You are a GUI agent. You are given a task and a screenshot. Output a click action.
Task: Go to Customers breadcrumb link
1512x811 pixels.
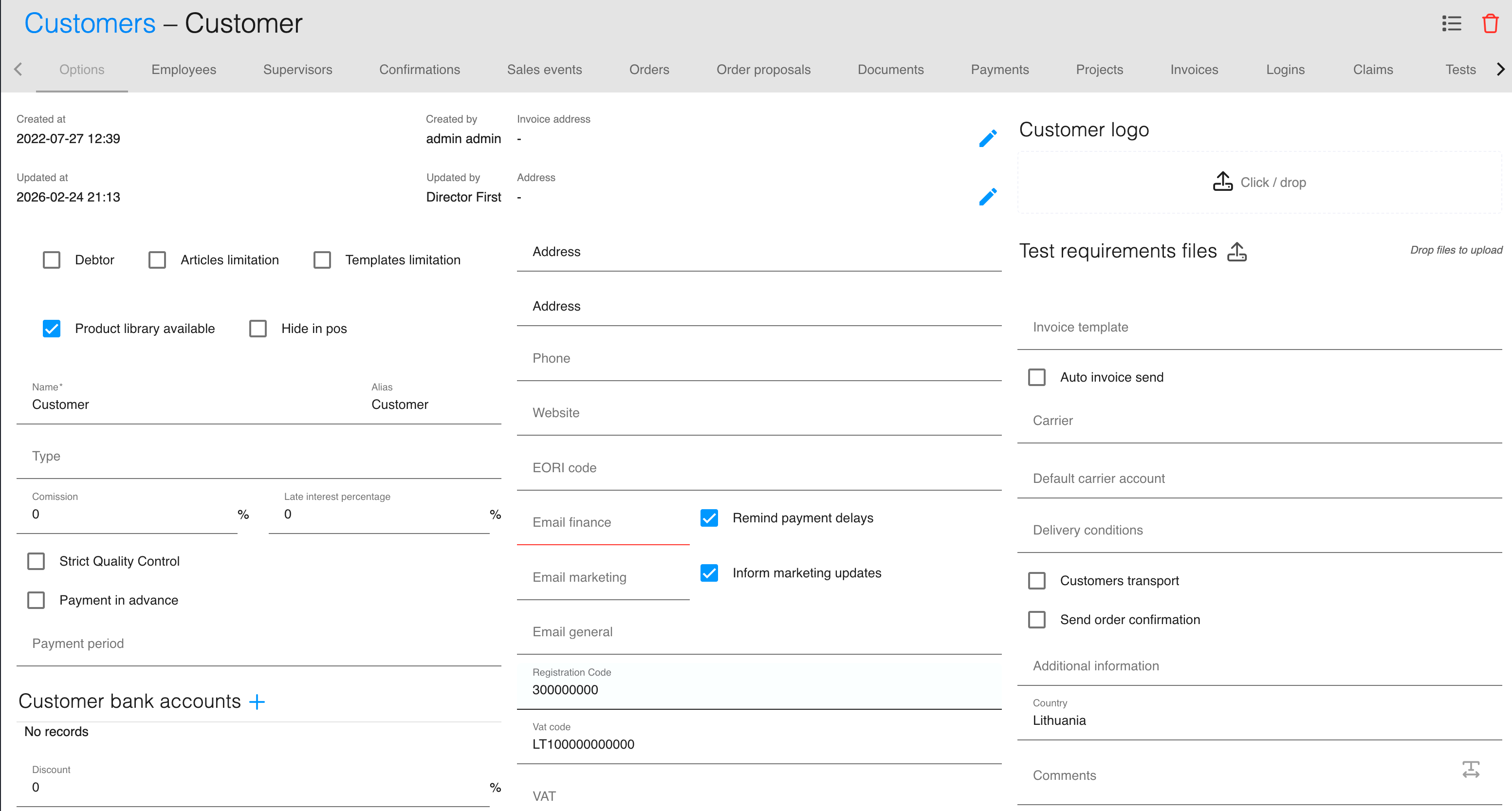tap(90, 24)
